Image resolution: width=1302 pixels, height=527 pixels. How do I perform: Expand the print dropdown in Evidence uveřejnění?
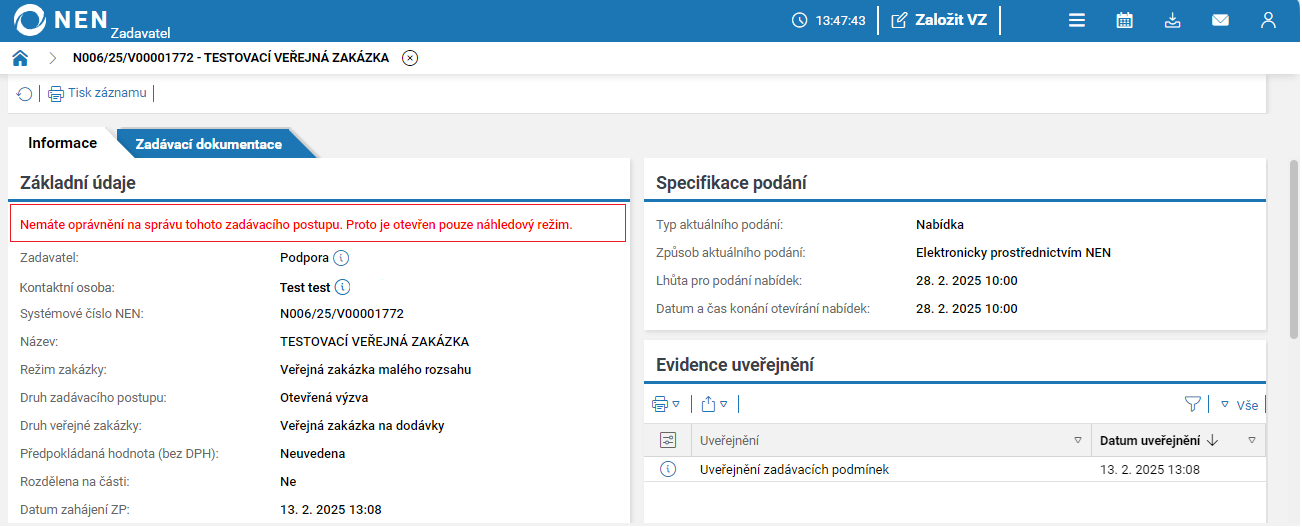tap(666, 404)
